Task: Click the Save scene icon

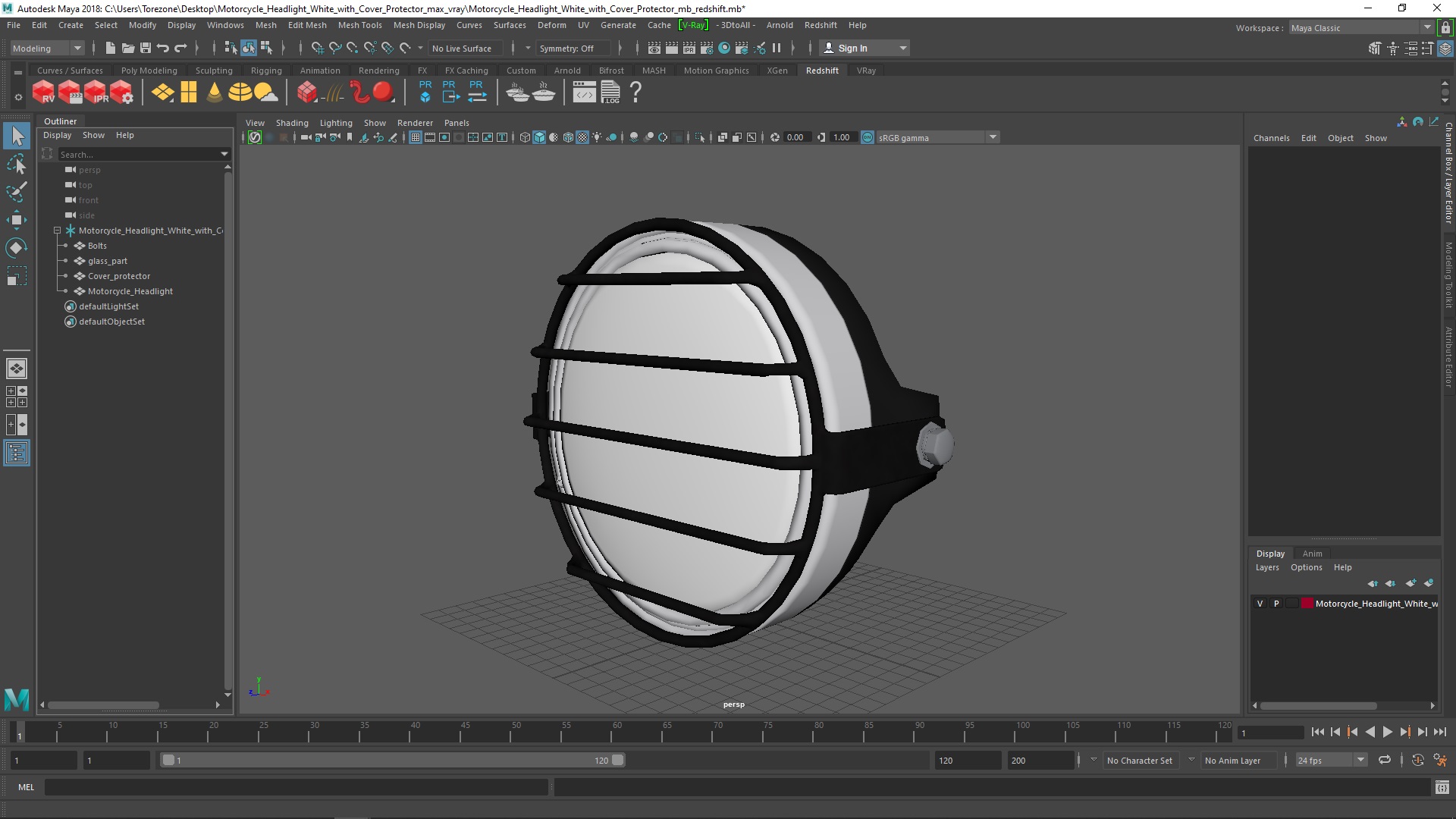Action: (x=146, y=48)
